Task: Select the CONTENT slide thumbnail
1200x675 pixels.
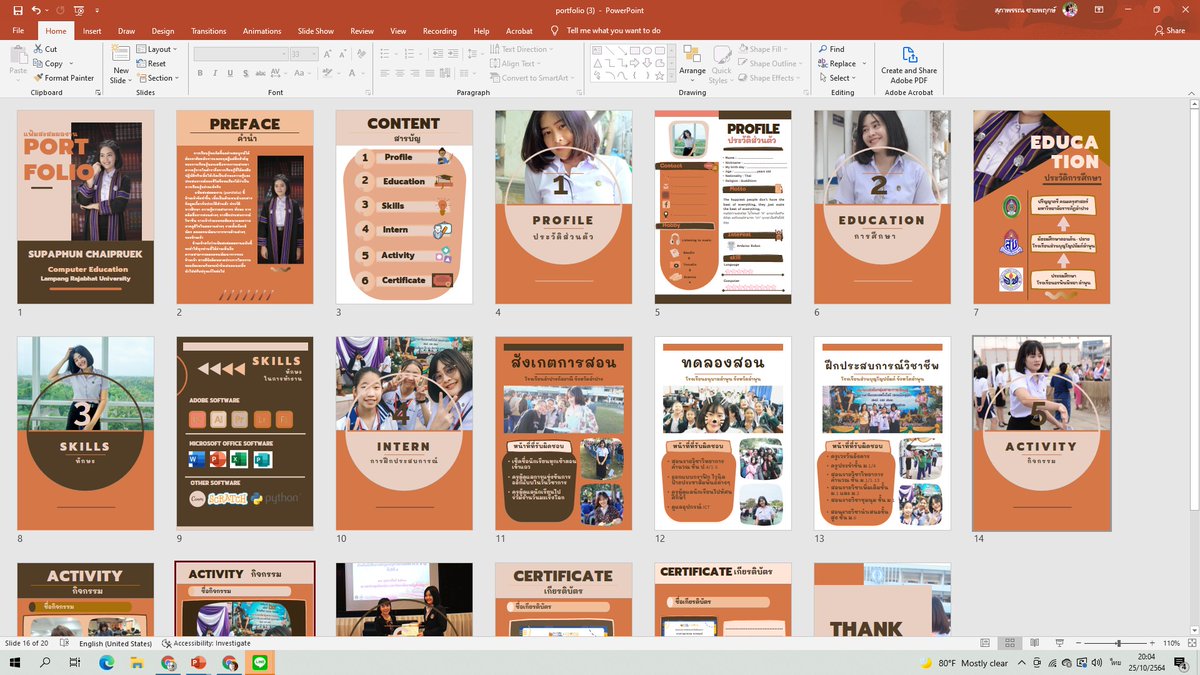Action: tap(403, 207)
